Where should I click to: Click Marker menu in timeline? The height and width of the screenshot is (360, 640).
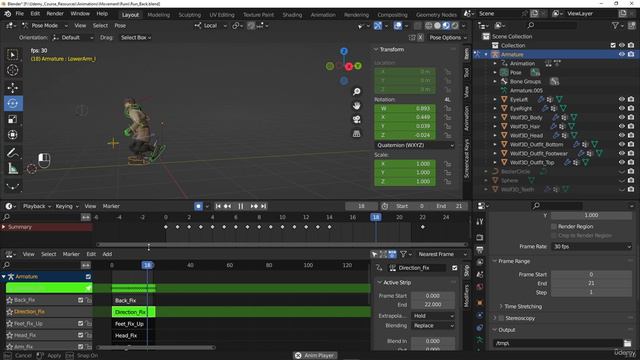pos(111,206)
